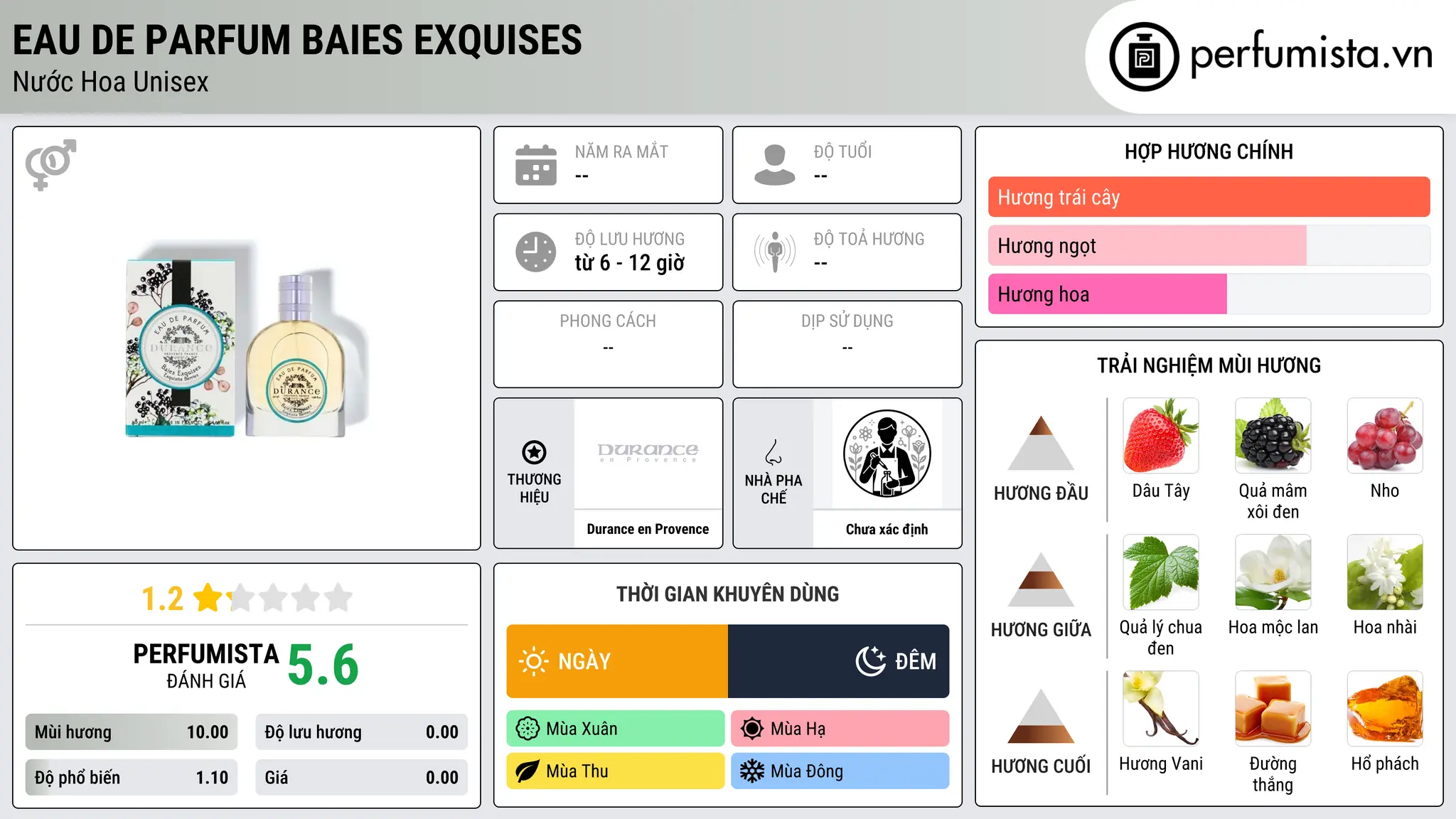Click the Hương đầu pyramid icon
This screenshot has height=819, width=1456.
[1041, 443]
